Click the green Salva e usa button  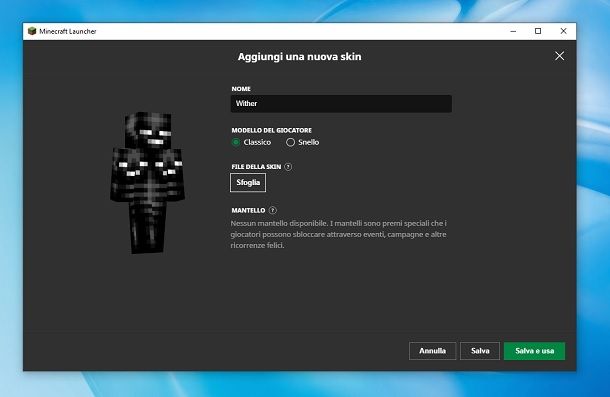tap(535, 351)
